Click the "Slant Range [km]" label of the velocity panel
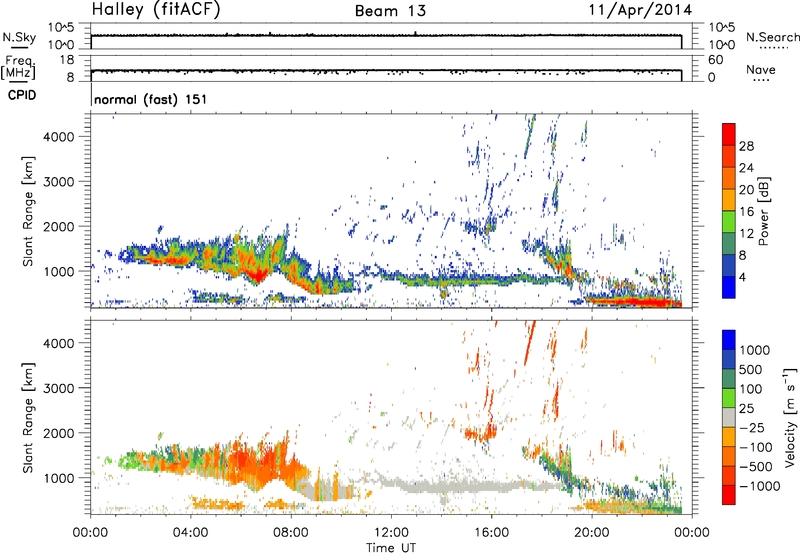The width and height of the screenshot is (800, 554). click(x=28, y=417)
